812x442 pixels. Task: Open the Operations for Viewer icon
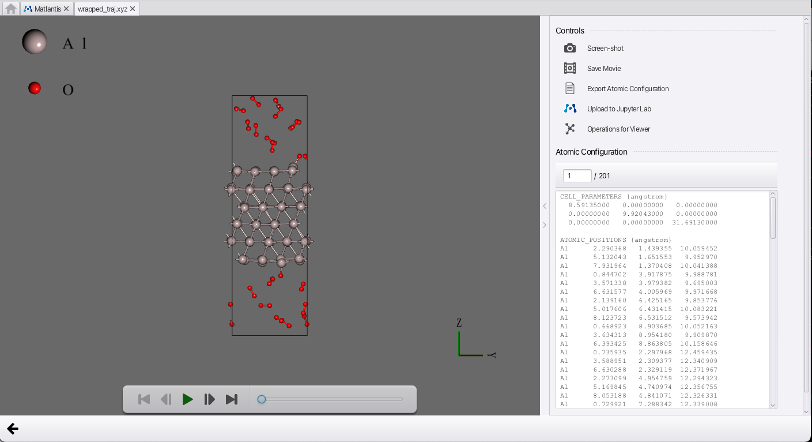(x=570, y=128)
